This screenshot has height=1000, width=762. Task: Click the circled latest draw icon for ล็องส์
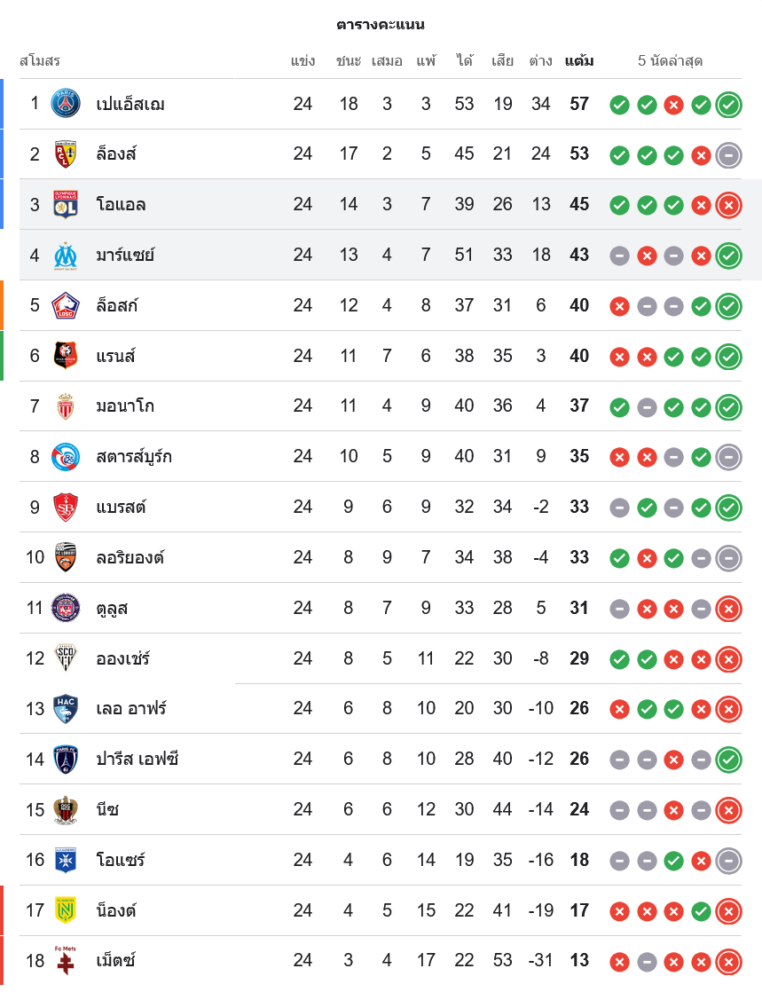pos(729,154)
